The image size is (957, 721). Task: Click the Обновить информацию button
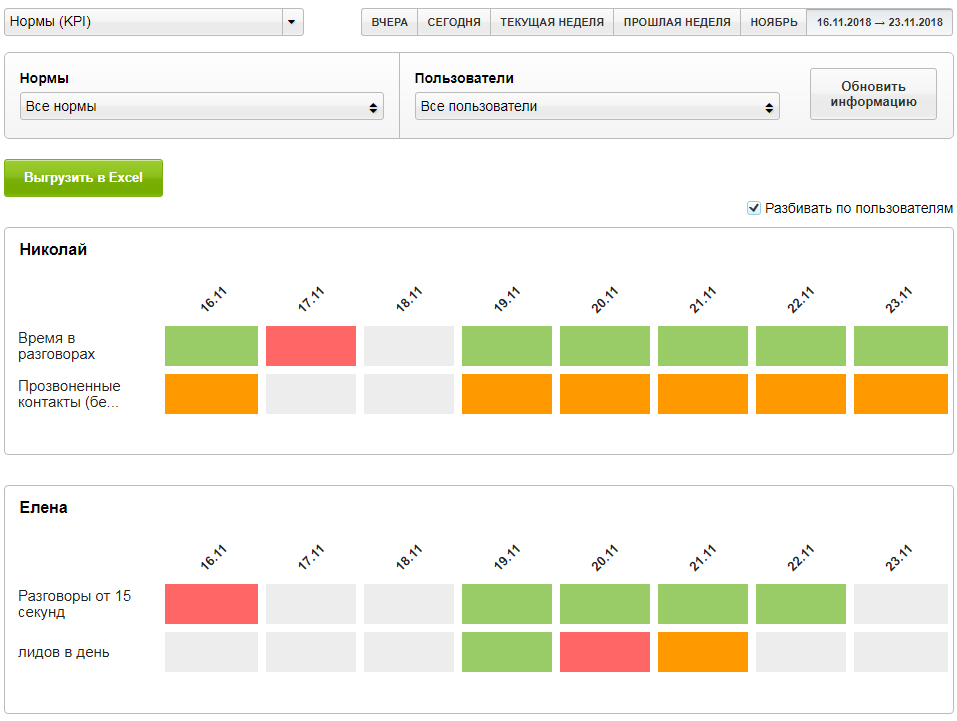873,94
